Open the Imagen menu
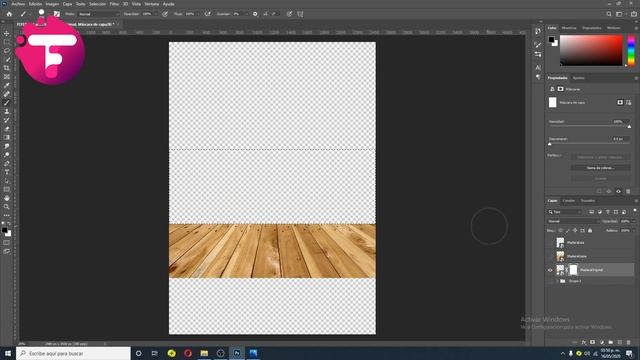The width and height of the screenshot is (640, 360). point(52,4)
